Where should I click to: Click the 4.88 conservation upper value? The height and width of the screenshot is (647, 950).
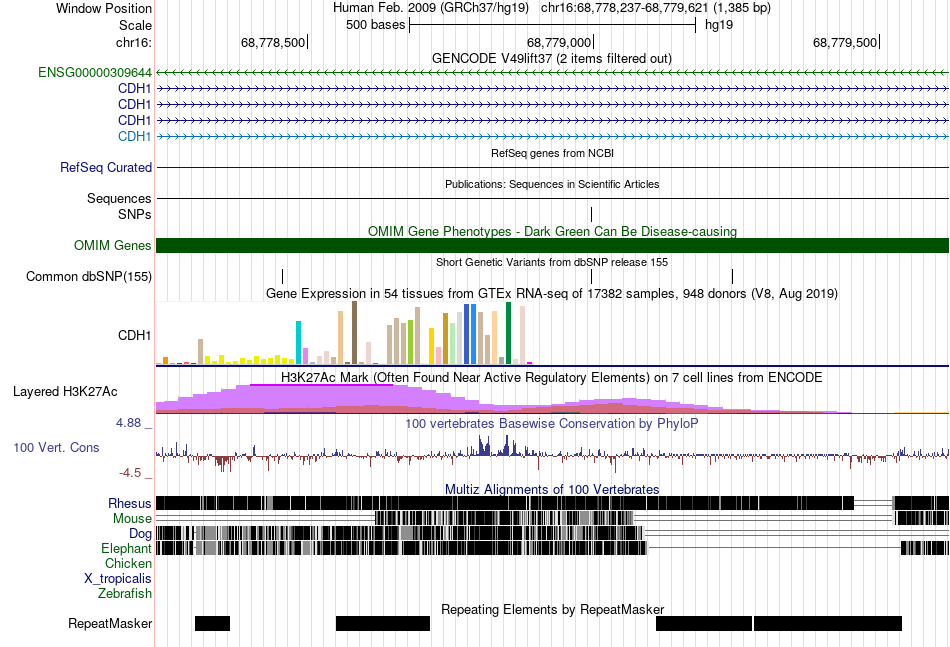click(x=128, y=423)
